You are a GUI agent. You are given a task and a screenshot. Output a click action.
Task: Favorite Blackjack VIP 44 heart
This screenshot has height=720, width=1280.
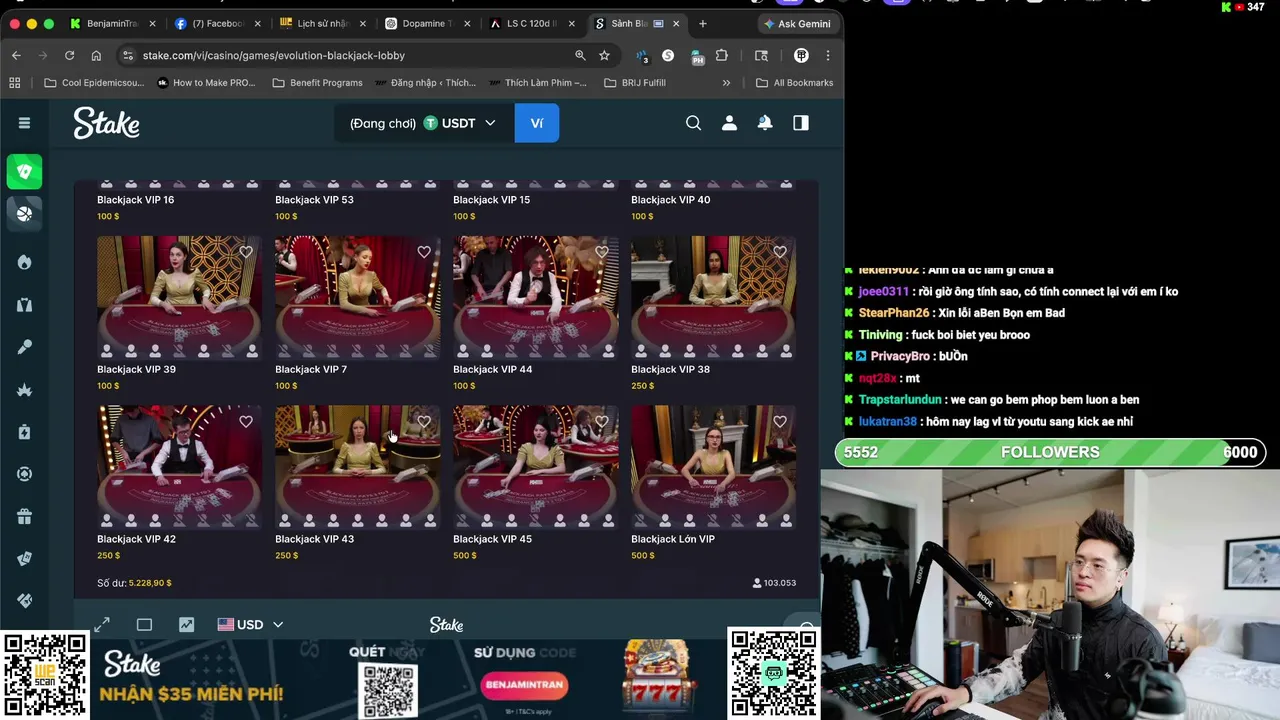click(602, 252)
